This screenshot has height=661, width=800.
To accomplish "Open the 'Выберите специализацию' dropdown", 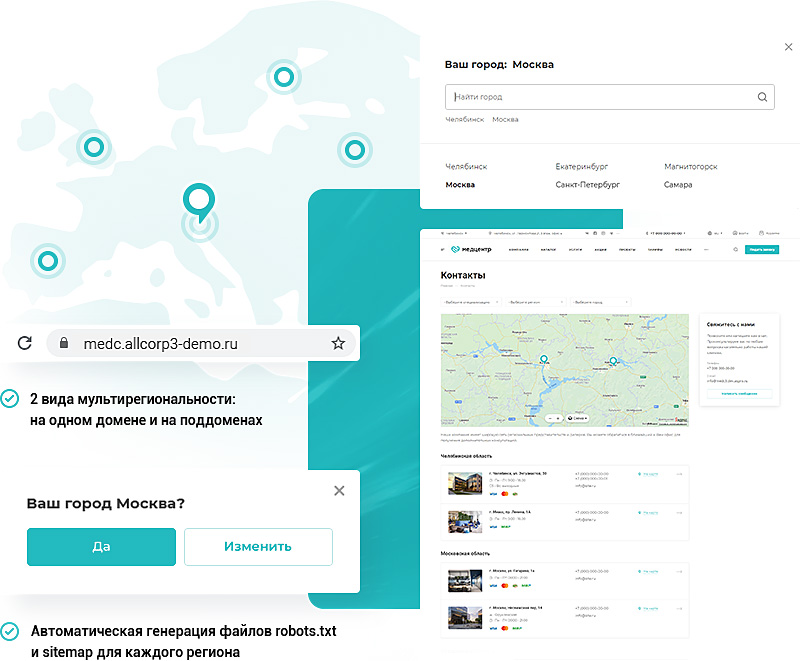I will [469, 300].
